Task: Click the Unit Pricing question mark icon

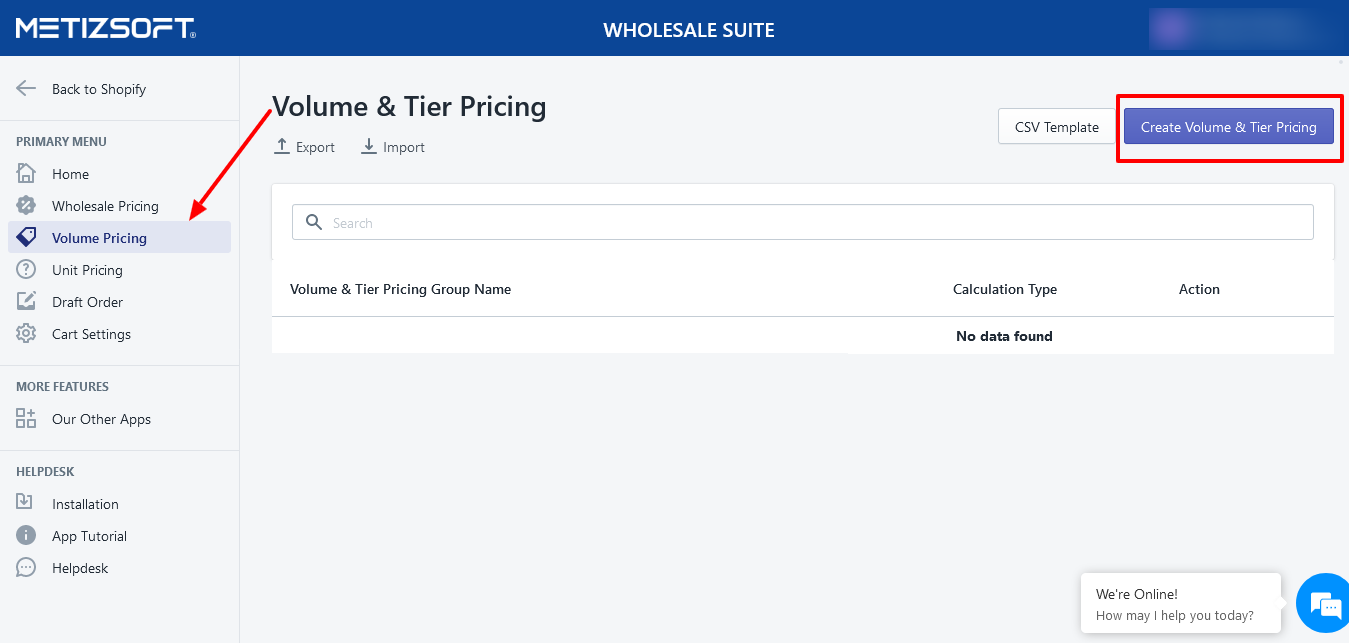Action: coord(26,270)
